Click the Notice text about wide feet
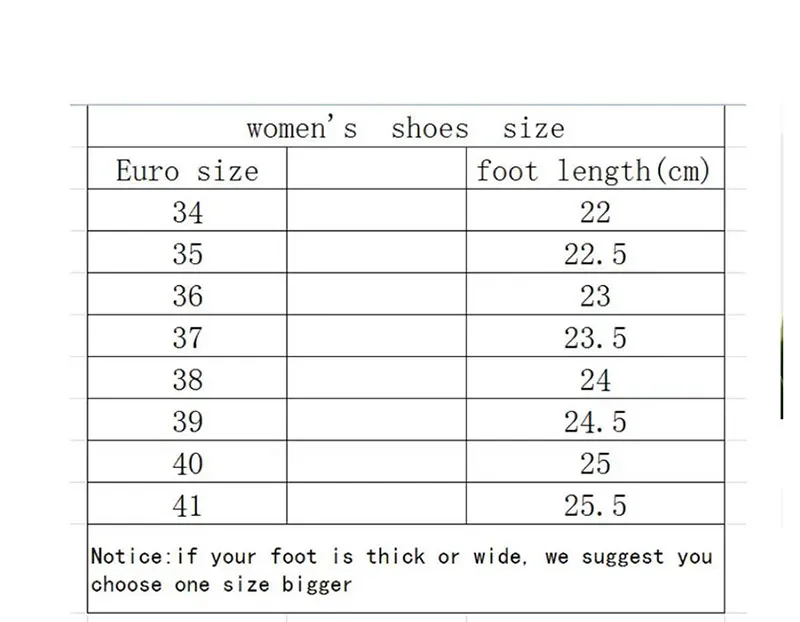The image size is (800, 622). click(x=401, y=570)
